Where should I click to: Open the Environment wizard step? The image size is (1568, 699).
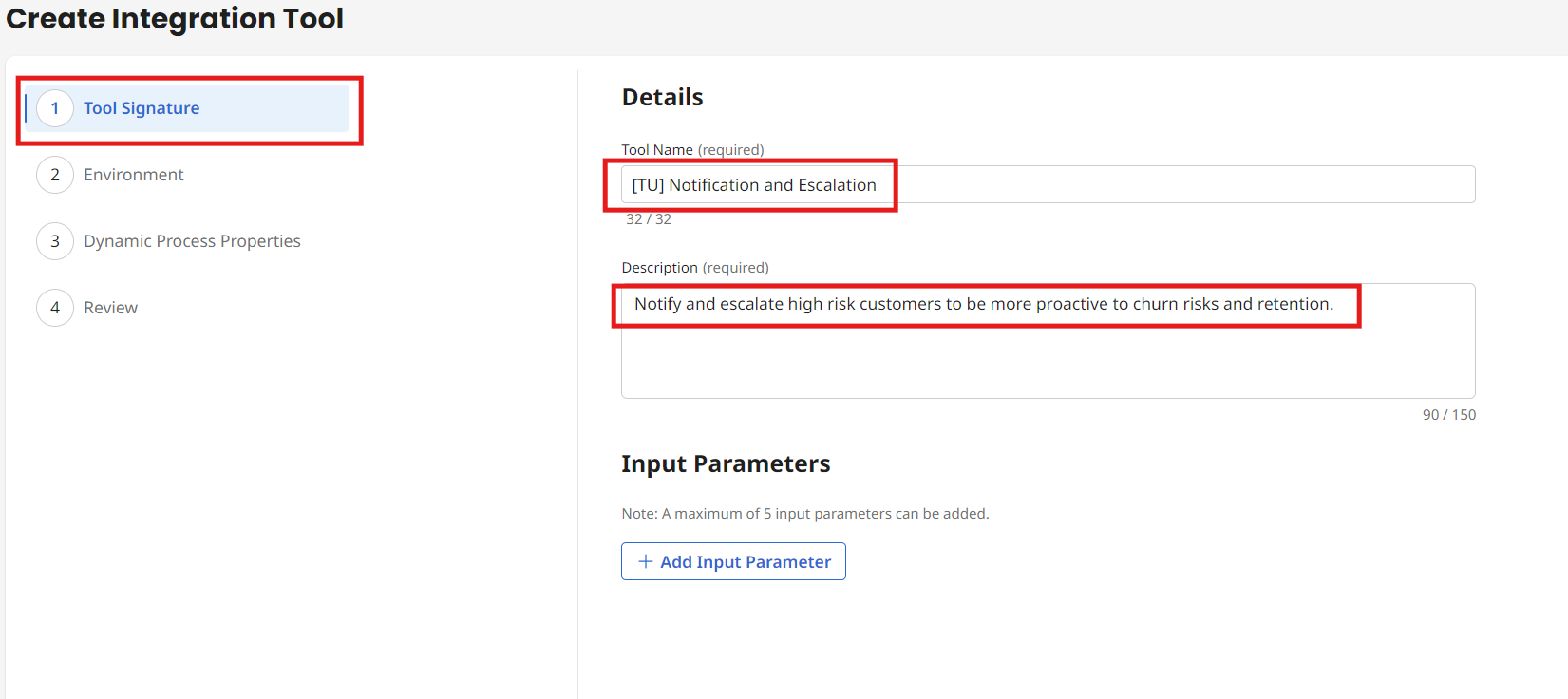[x=133, y=174]
